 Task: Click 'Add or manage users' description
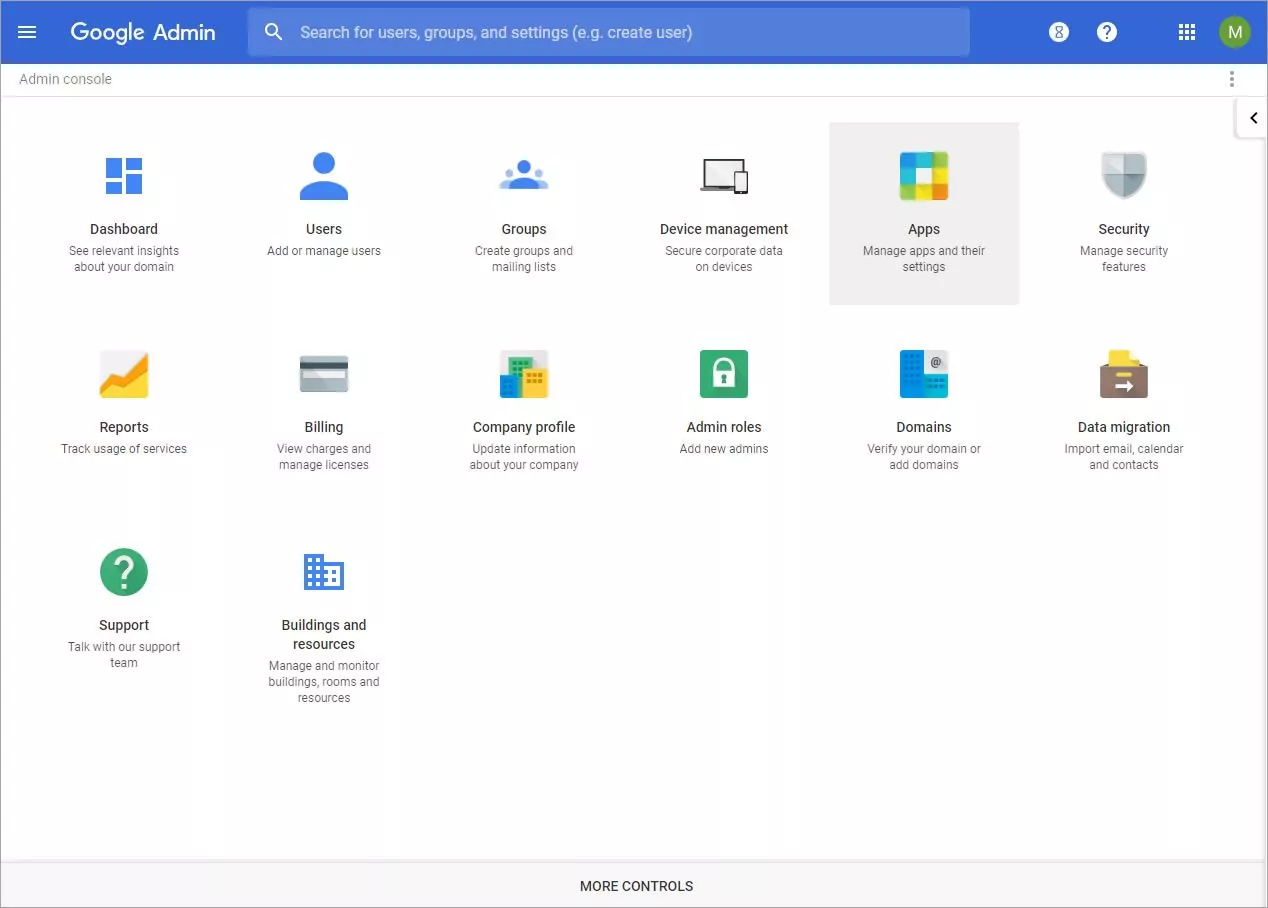pyautogui.click(x=324, y=251)
